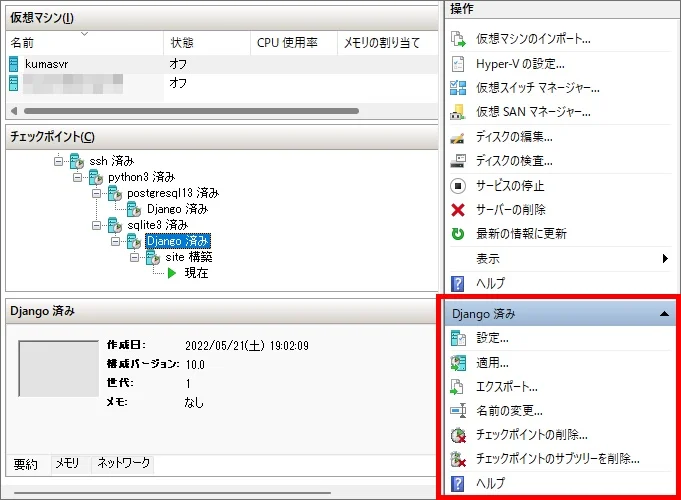This screenshot has height=500, width=681.
Task: Switch to the メモリ tab
Action: (66, 464)
